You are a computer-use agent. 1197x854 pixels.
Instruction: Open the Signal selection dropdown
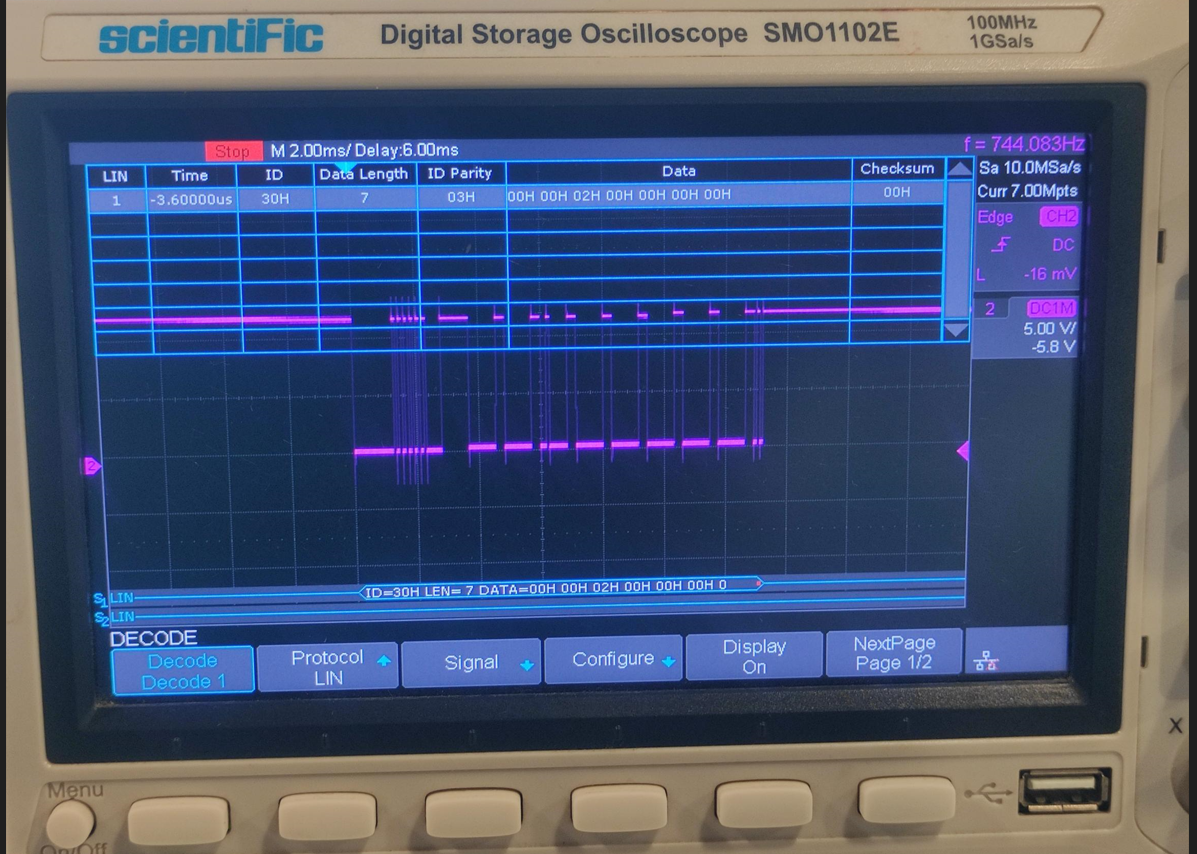471,660
